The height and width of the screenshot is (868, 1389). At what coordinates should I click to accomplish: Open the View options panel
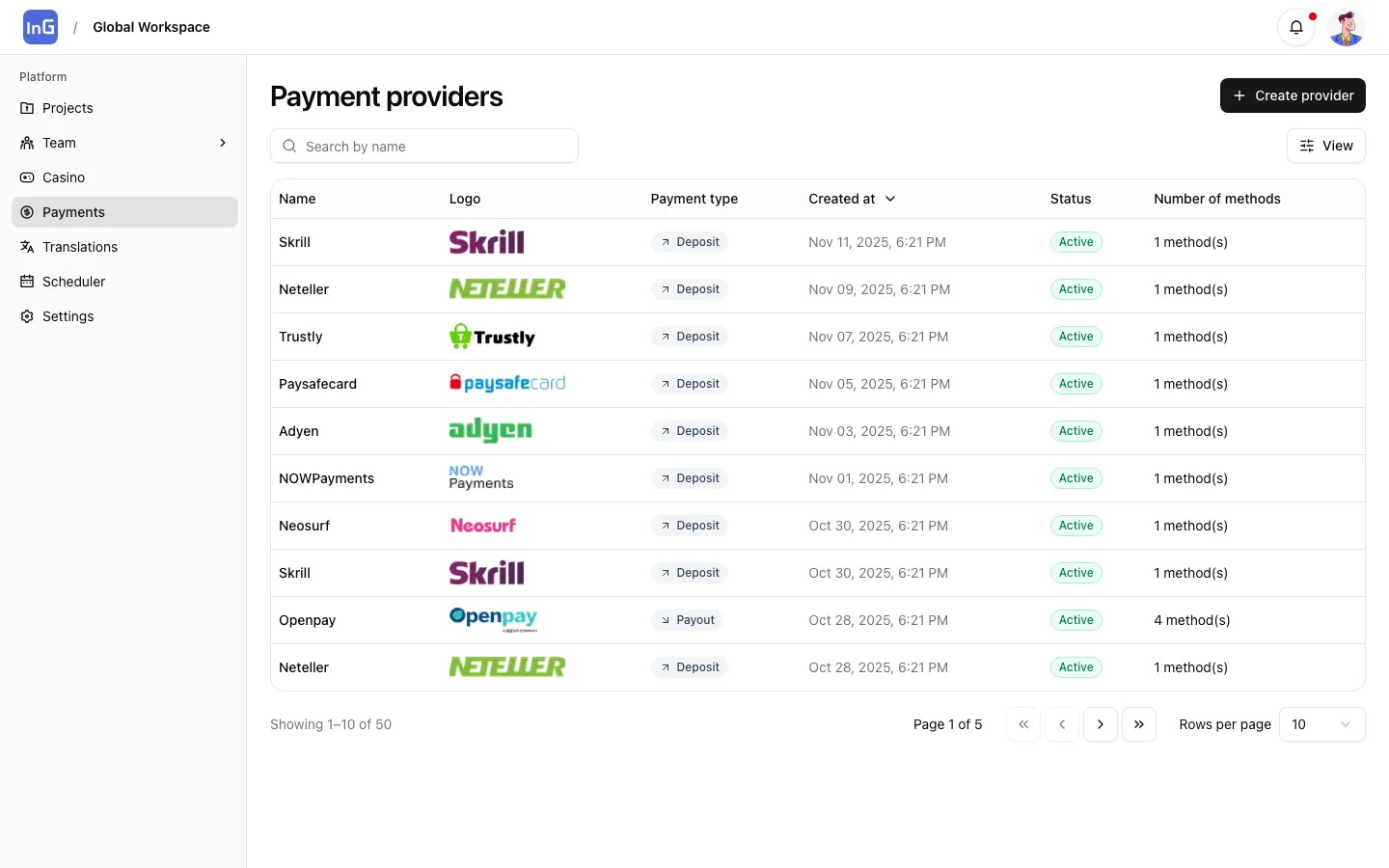pos(1325,146)
